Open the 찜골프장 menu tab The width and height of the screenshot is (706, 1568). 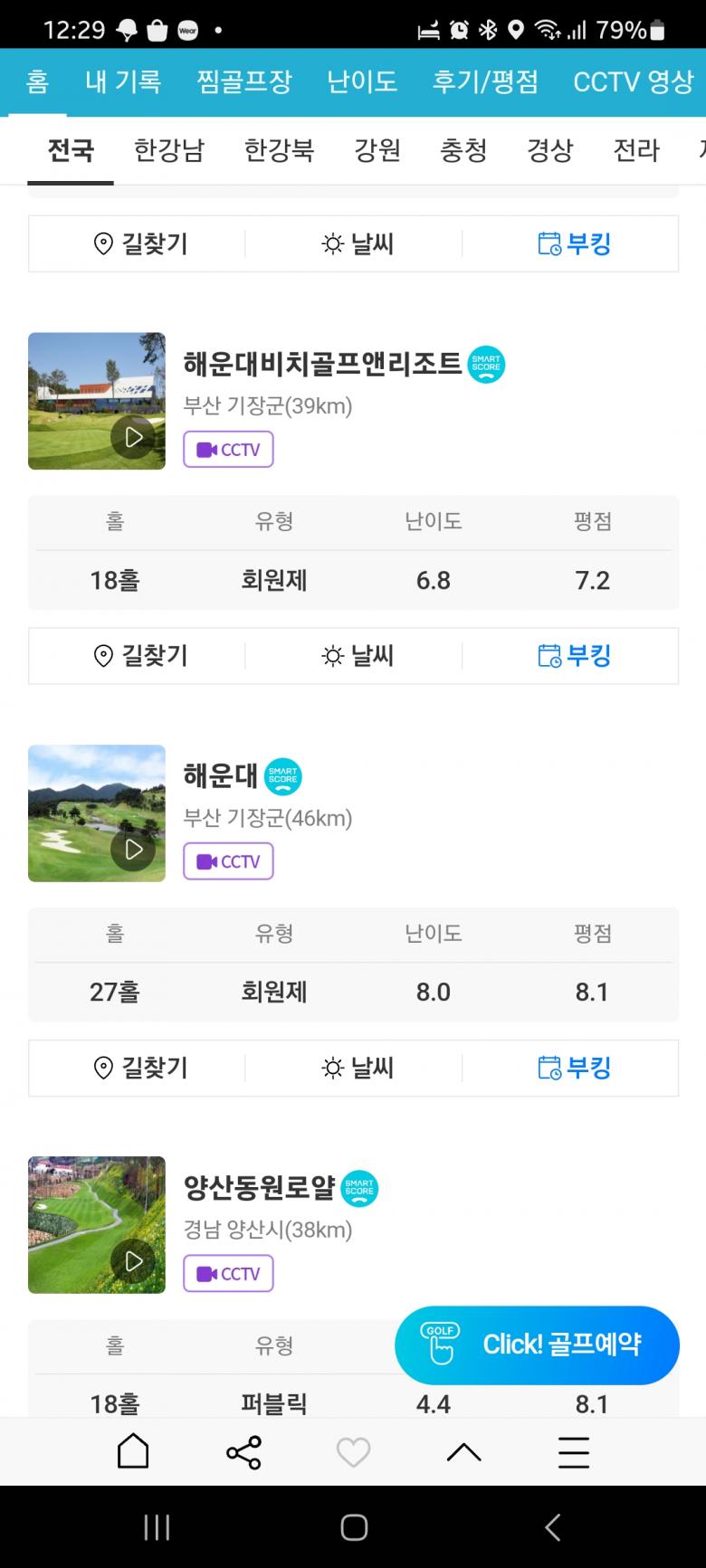(x=244, y=81)
